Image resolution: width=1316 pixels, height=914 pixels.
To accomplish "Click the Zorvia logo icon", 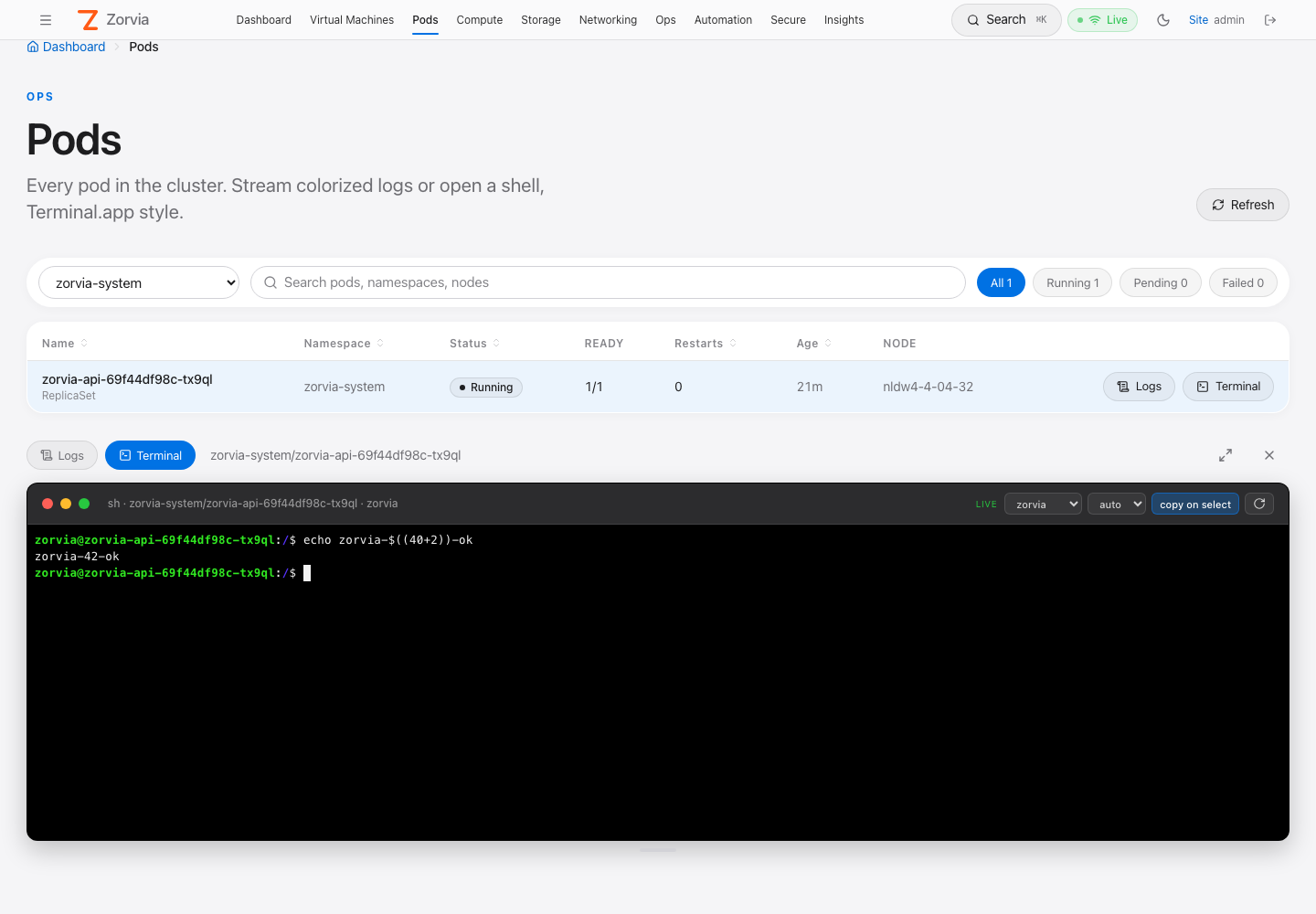I will point(88,20).
